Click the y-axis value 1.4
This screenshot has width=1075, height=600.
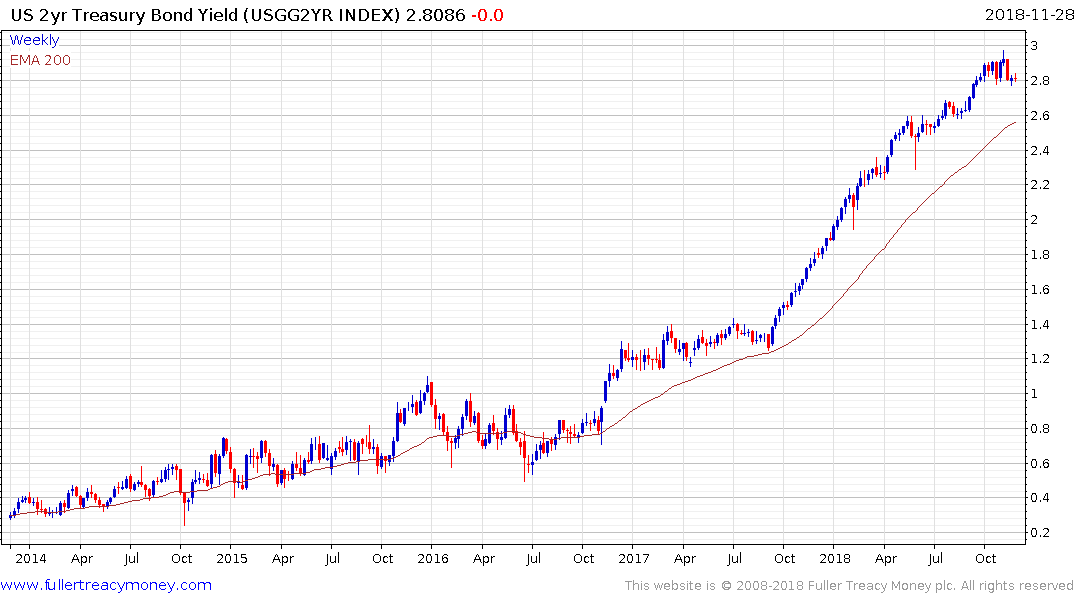pos(1039,324)
